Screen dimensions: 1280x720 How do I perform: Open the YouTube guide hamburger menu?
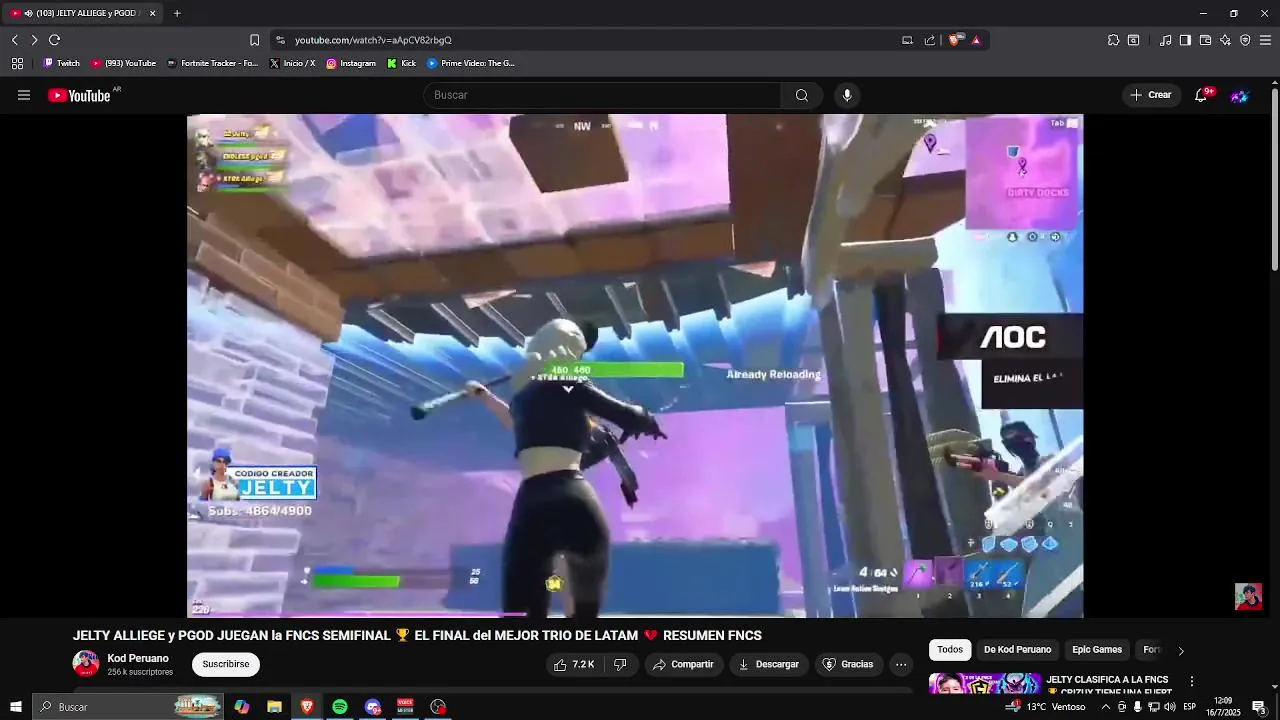(x=24, y=95)
